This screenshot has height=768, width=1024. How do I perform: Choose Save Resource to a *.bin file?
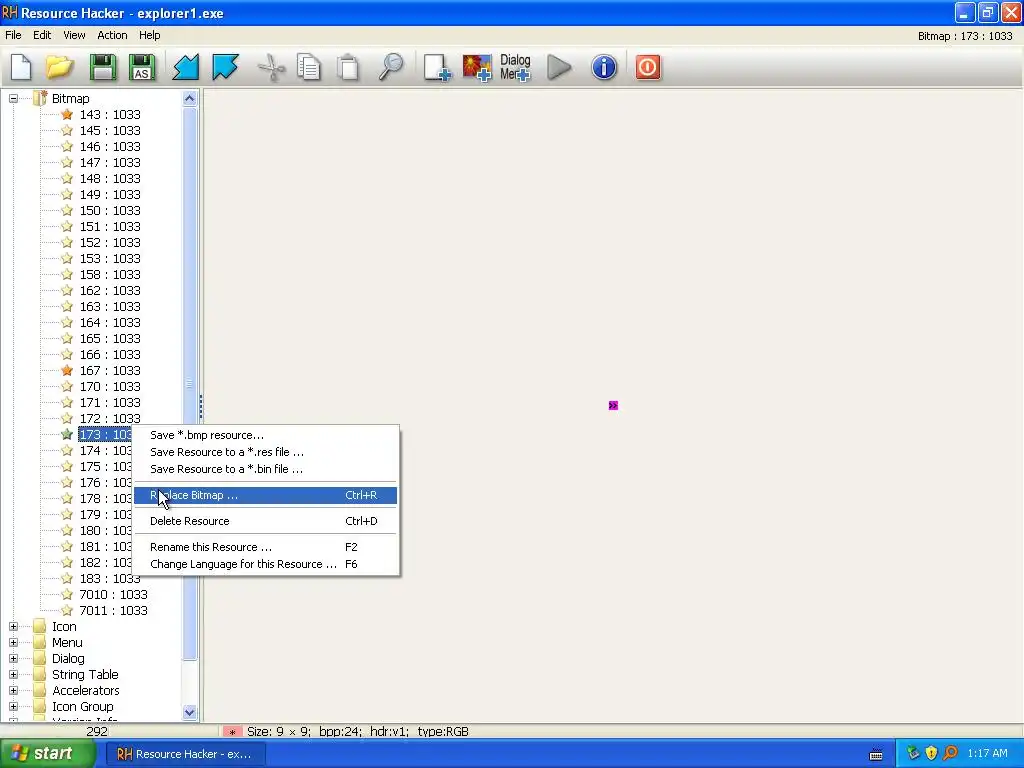tap(265, 469)
